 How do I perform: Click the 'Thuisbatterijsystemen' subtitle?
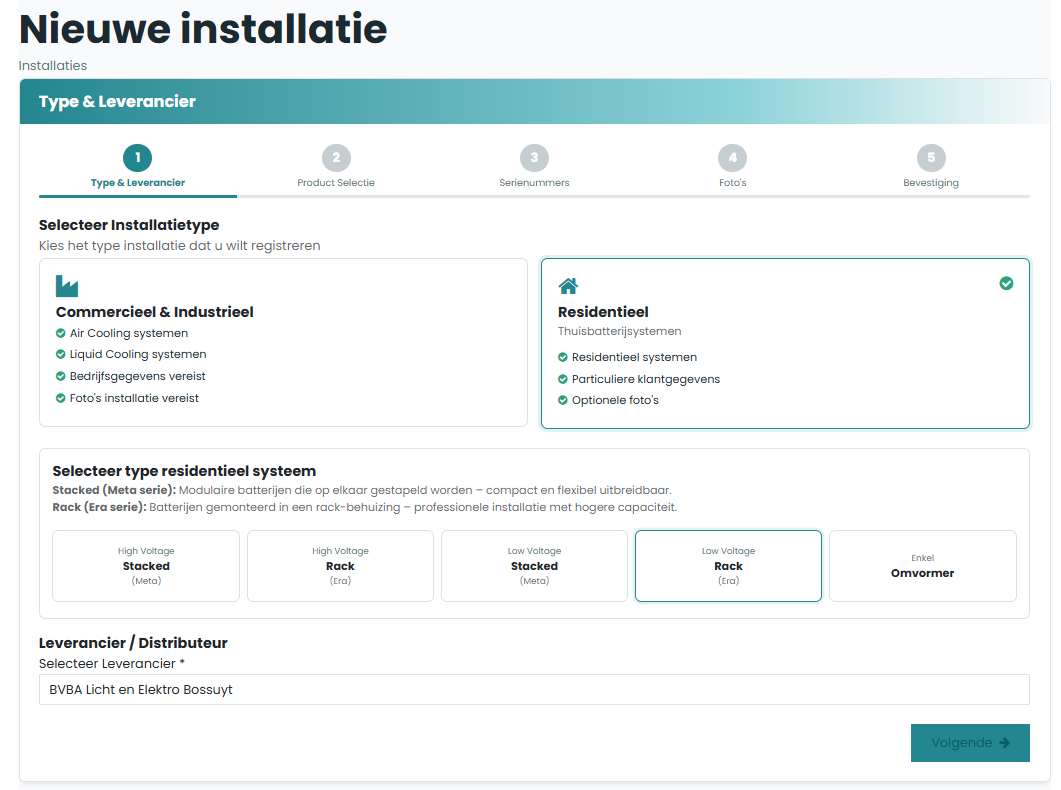[619, 331]
